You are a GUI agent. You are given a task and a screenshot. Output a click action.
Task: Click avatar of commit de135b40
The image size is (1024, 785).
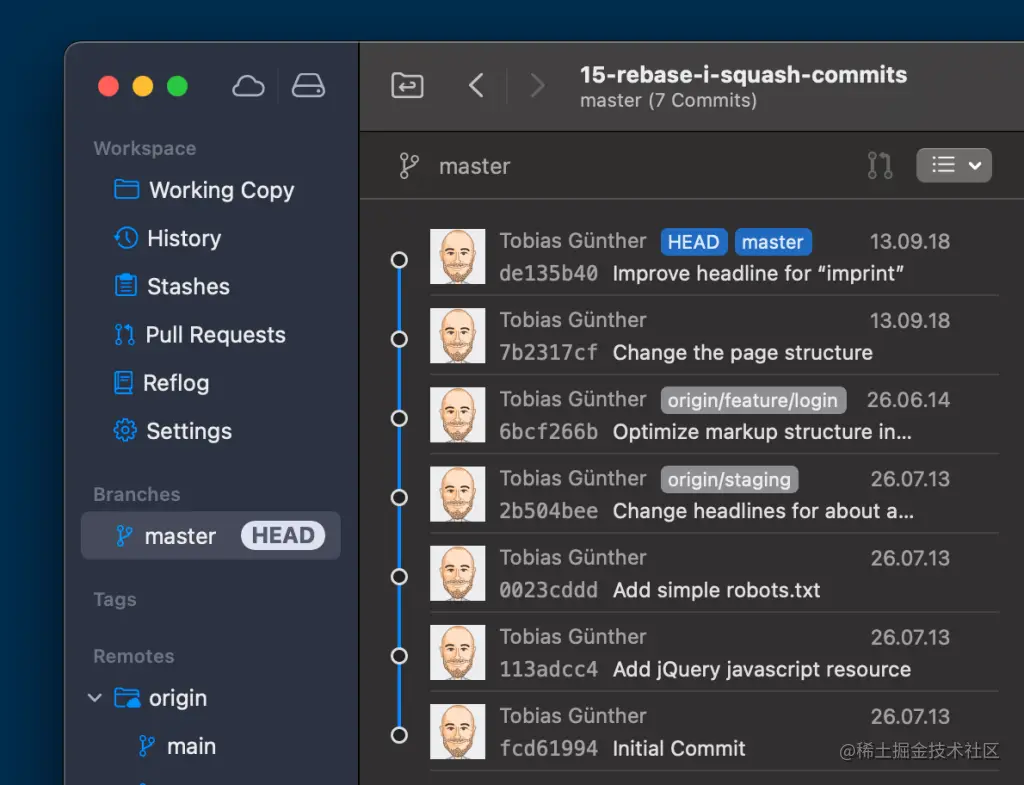(x=457, y=256)
